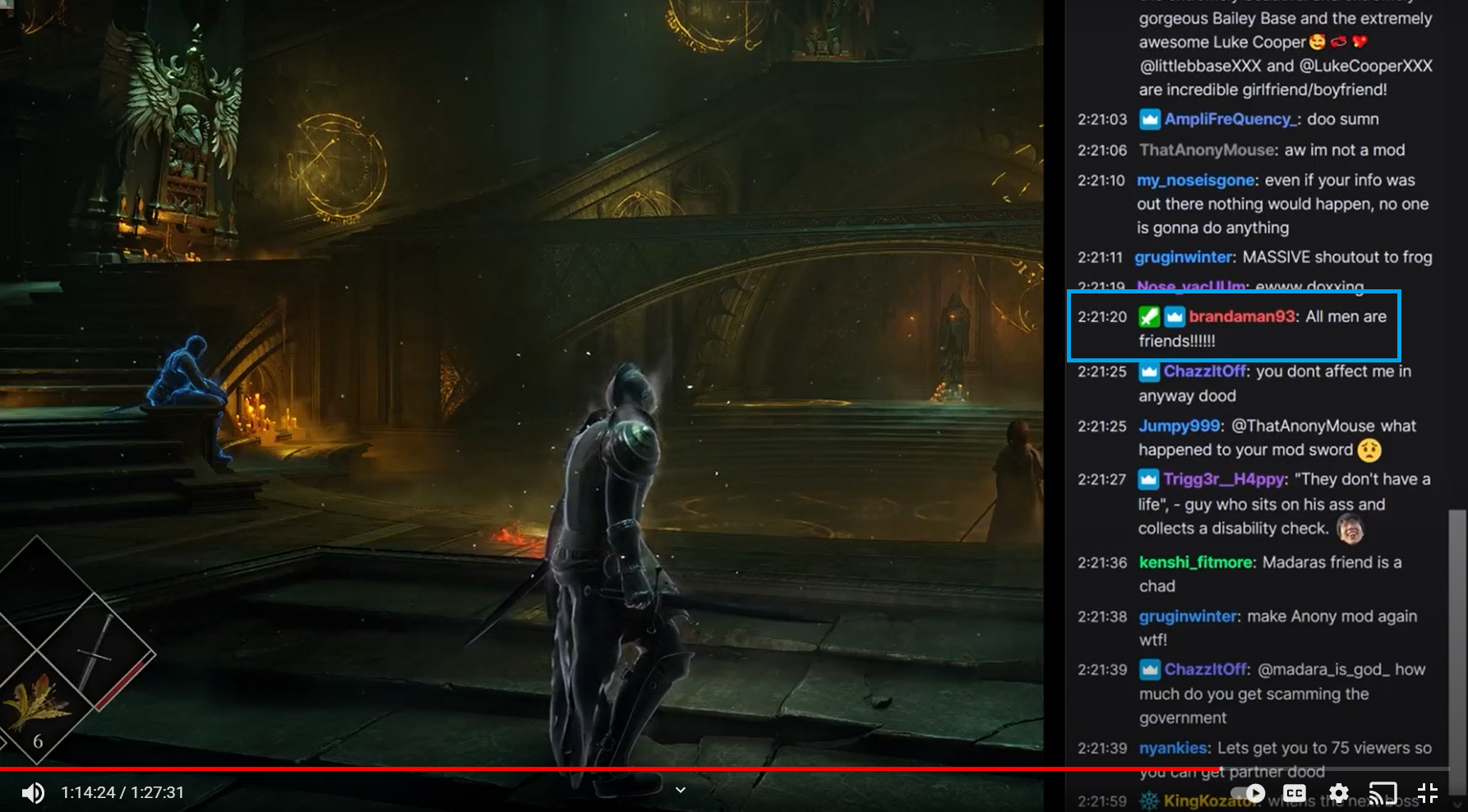Click the green sword moderator badge
This screenshot has width=1468, height=812.
tap(1149, 316)
